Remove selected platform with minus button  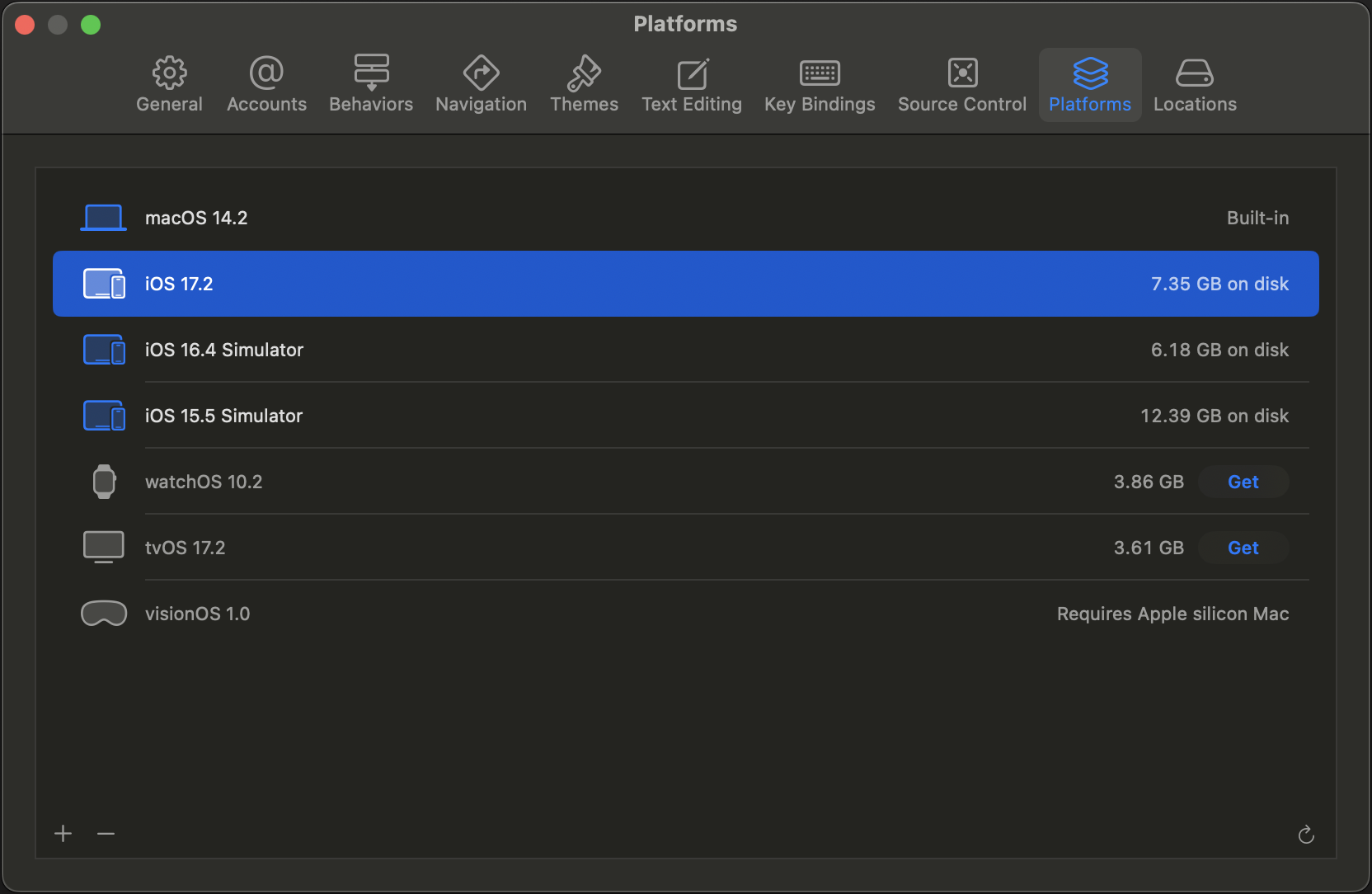pos(106,834)
